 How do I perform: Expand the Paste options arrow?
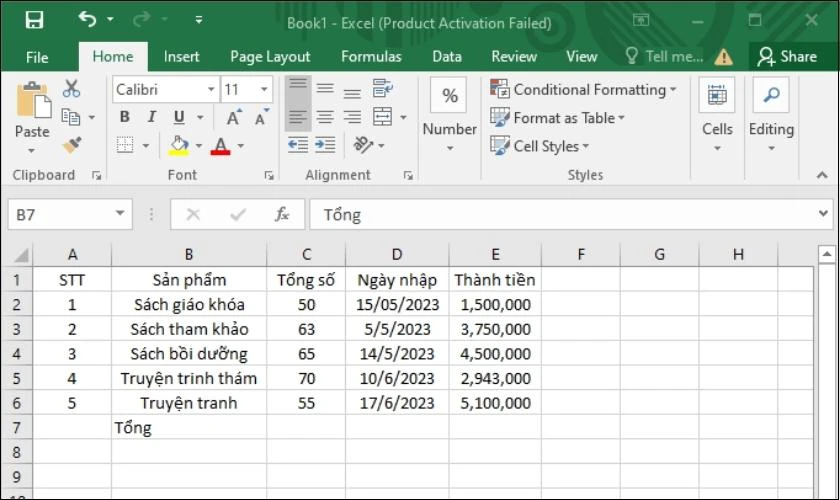pos(32,151)
